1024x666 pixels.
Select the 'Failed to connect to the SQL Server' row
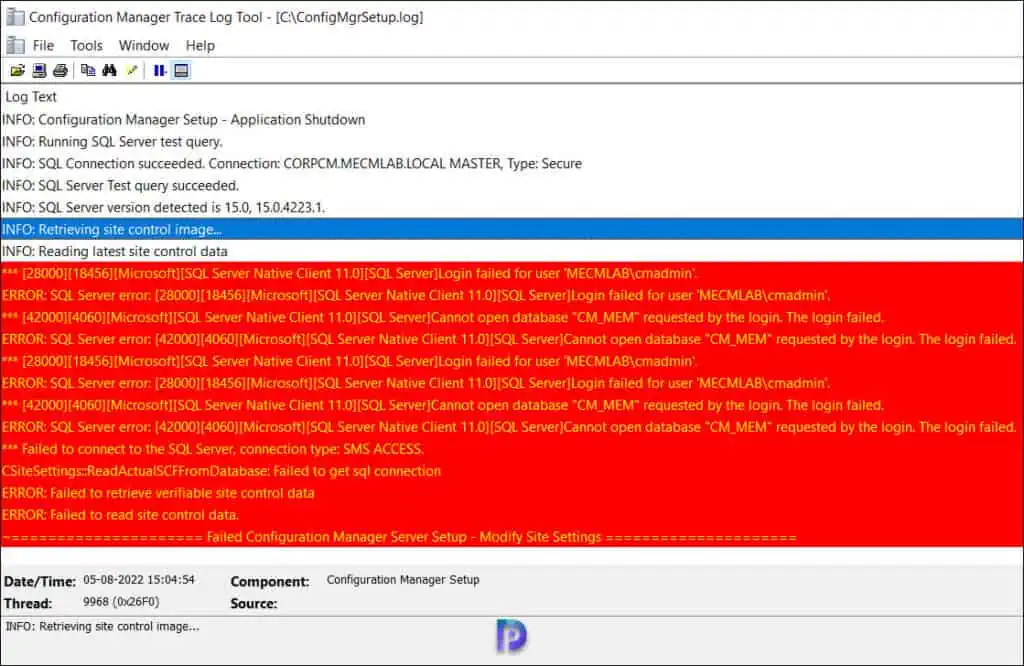pos(512,449)
